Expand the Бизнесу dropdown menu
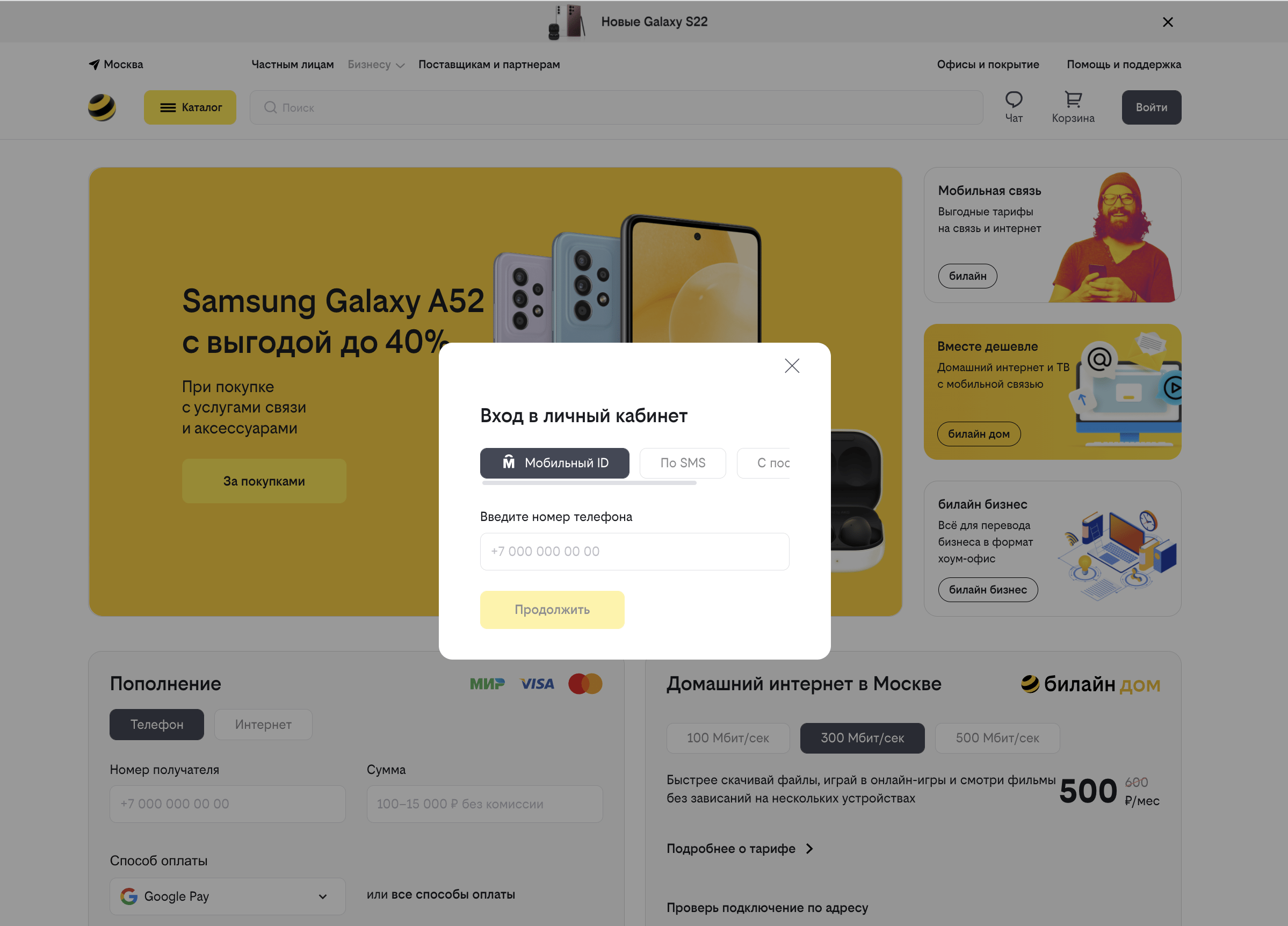The width and height of the screenshot is (1288, 926). tap(376, 64)
